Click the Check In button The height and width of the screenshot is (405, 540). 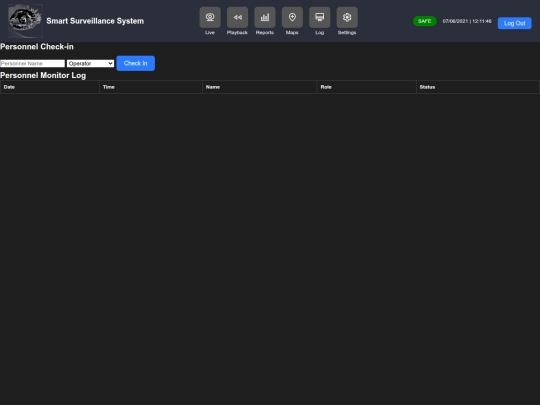pos(136,63)
